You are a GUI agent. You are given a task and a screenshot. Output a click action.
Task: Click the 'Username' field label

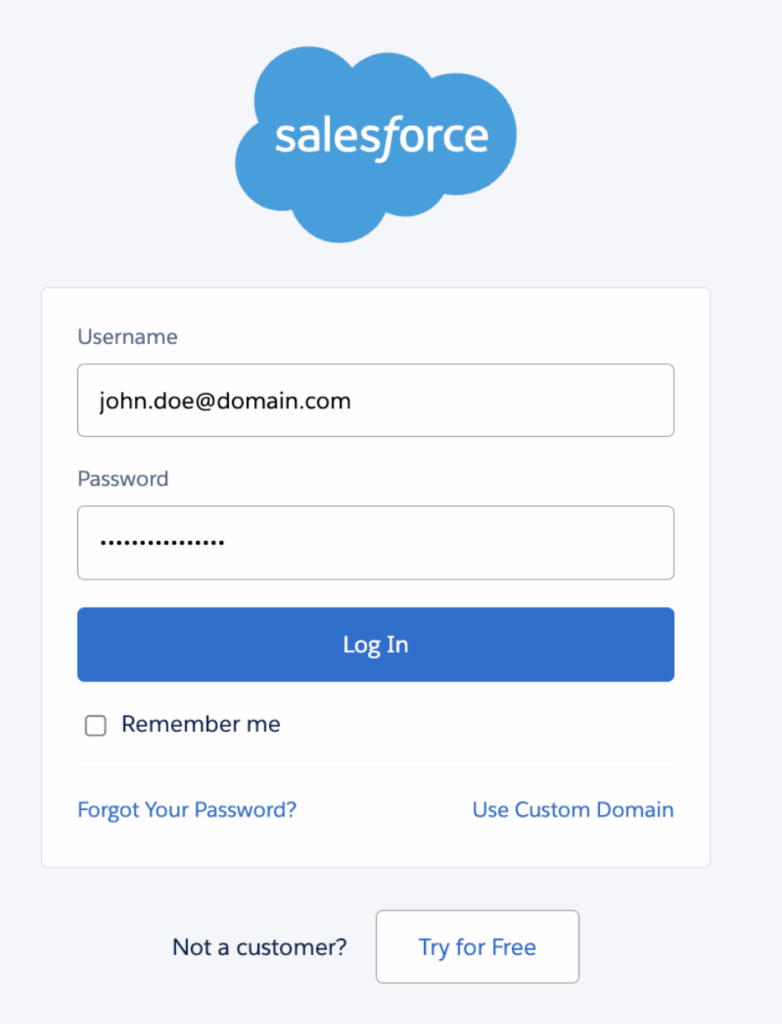(x=127, y=337)
